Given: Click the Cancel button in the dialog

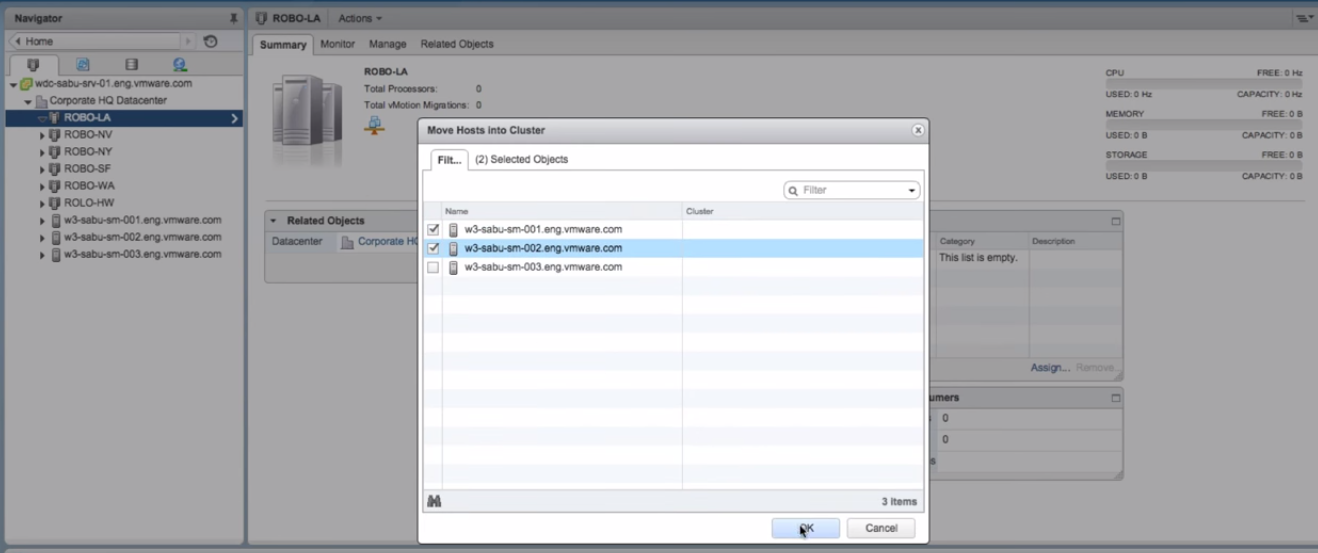Looking at the screenshot, I should click(x=881, y=528).
